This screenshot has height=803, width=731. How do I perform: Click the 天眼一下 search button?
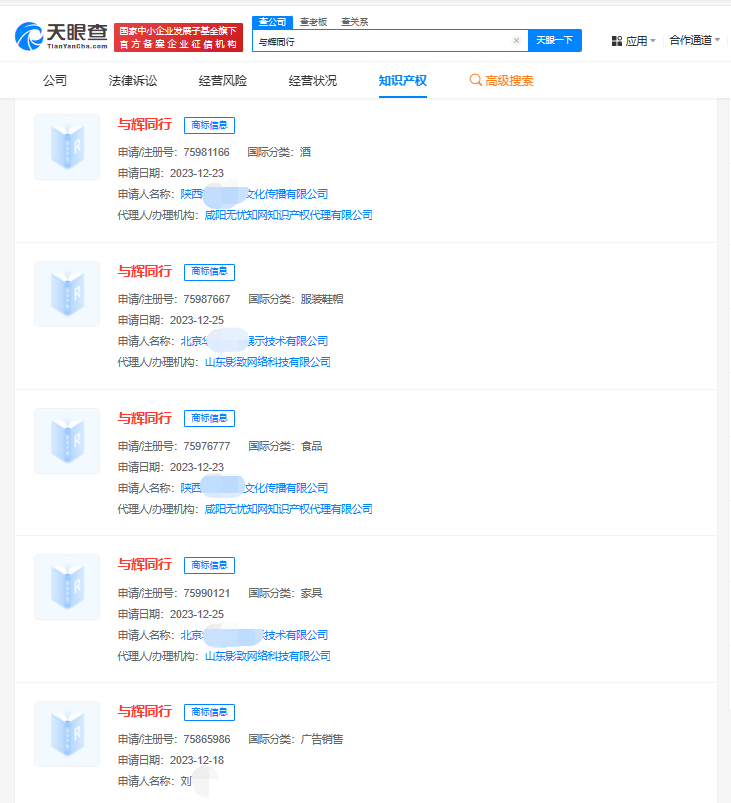pos(554,40)
